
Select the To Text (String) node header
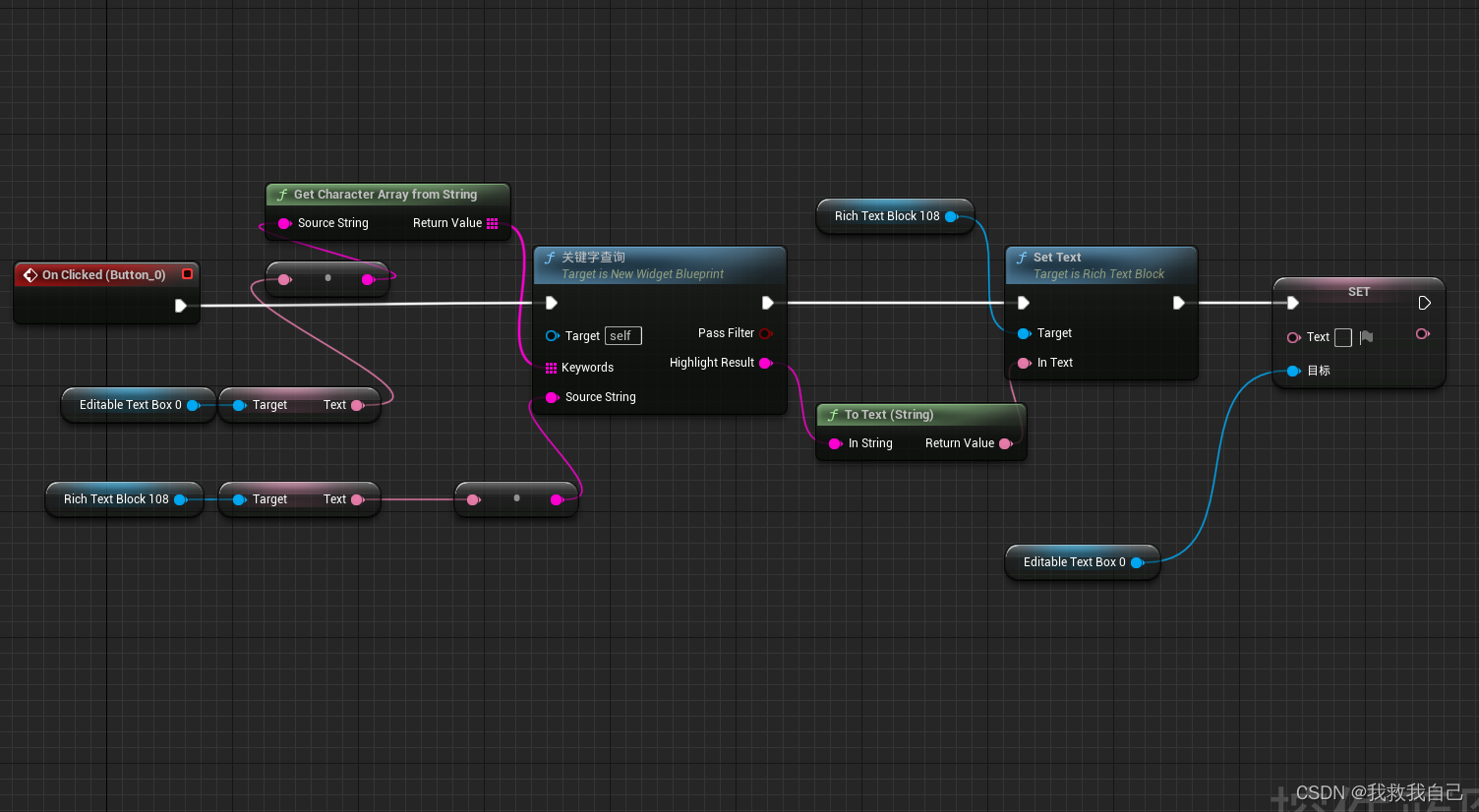[x=921, y=415]
